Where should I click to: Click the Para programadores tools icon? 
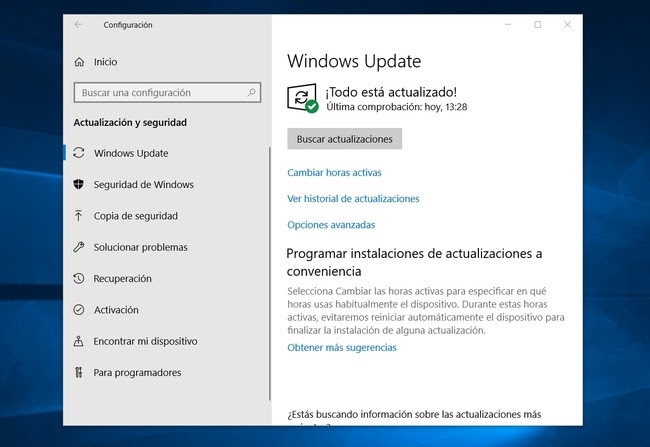click(x=78, y=372)
